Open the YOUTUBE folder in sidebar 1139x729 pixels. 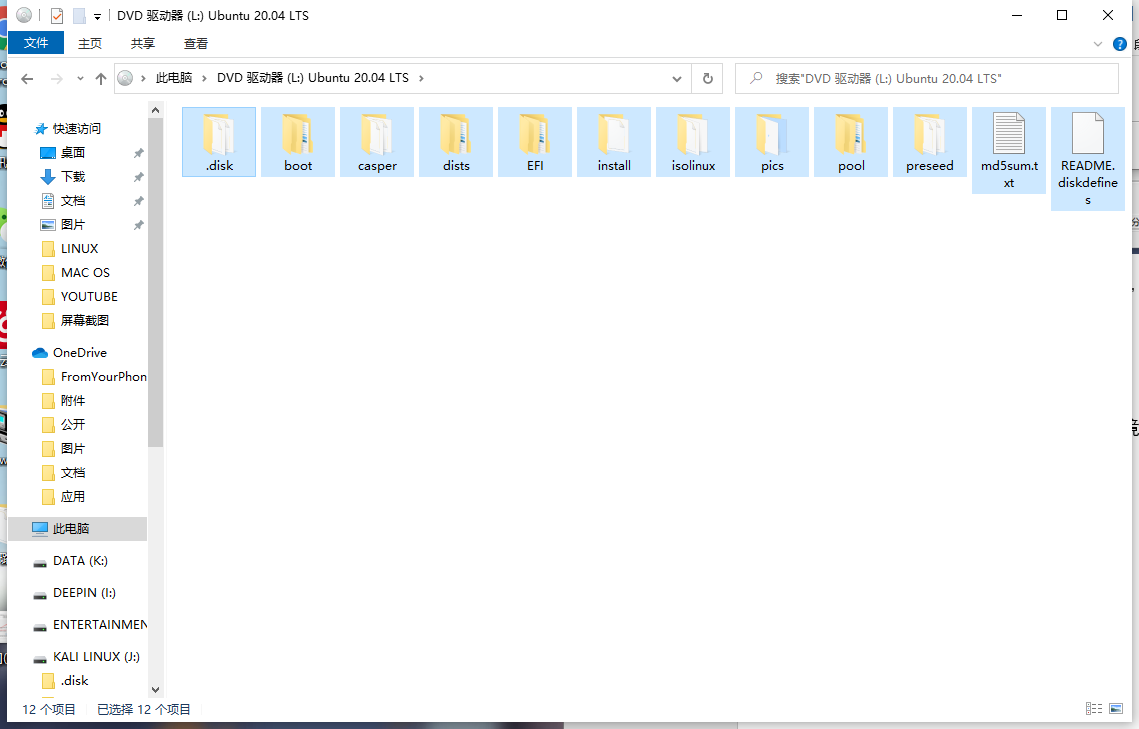coord(89,296)
